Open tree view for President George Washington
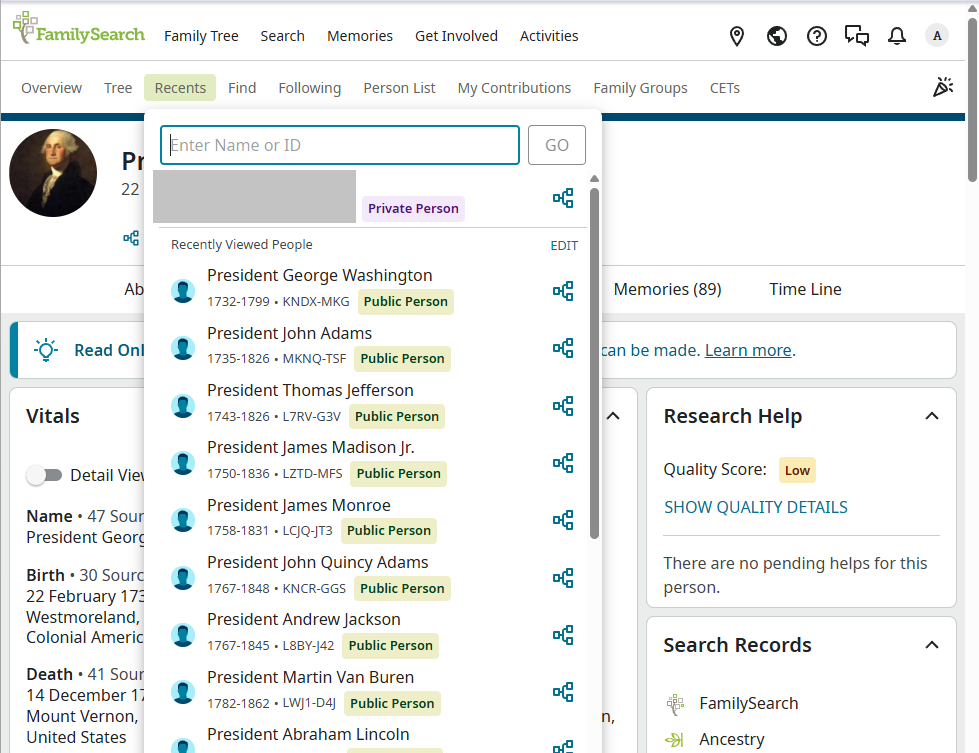The image size is (979, 753). pos(563,291)
